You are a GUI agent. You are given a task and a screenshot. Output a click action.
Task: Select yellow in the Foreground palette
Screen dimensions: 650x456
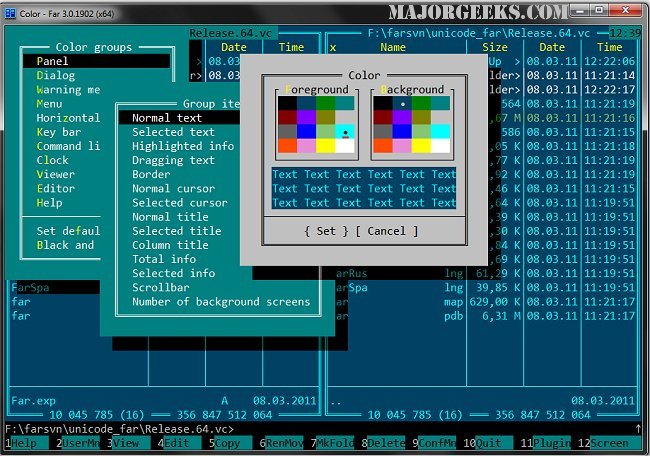coord(325,146)
